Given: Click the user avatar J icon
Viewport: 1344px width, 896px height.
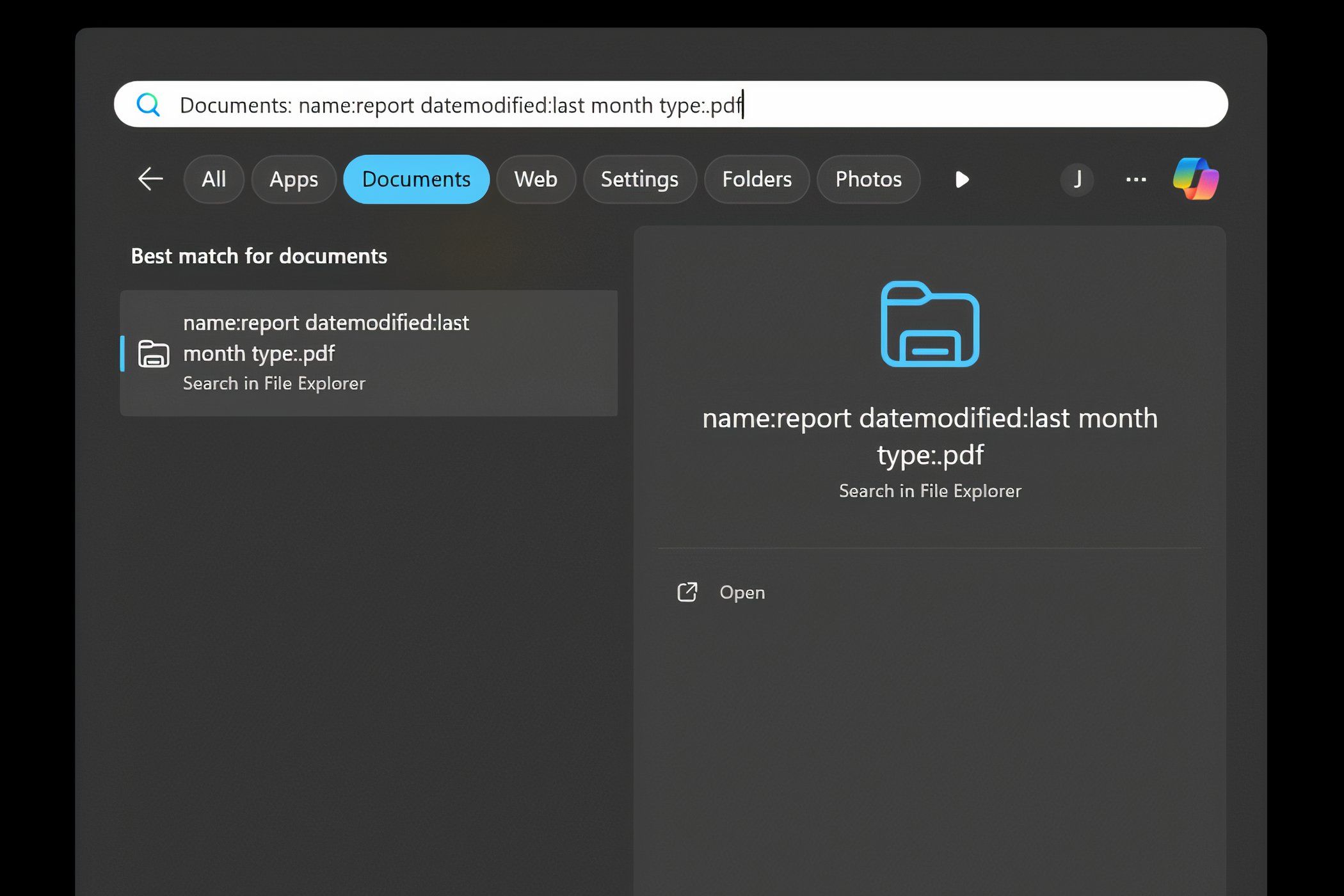Looking at the screenshot, I should [1078, 179].
